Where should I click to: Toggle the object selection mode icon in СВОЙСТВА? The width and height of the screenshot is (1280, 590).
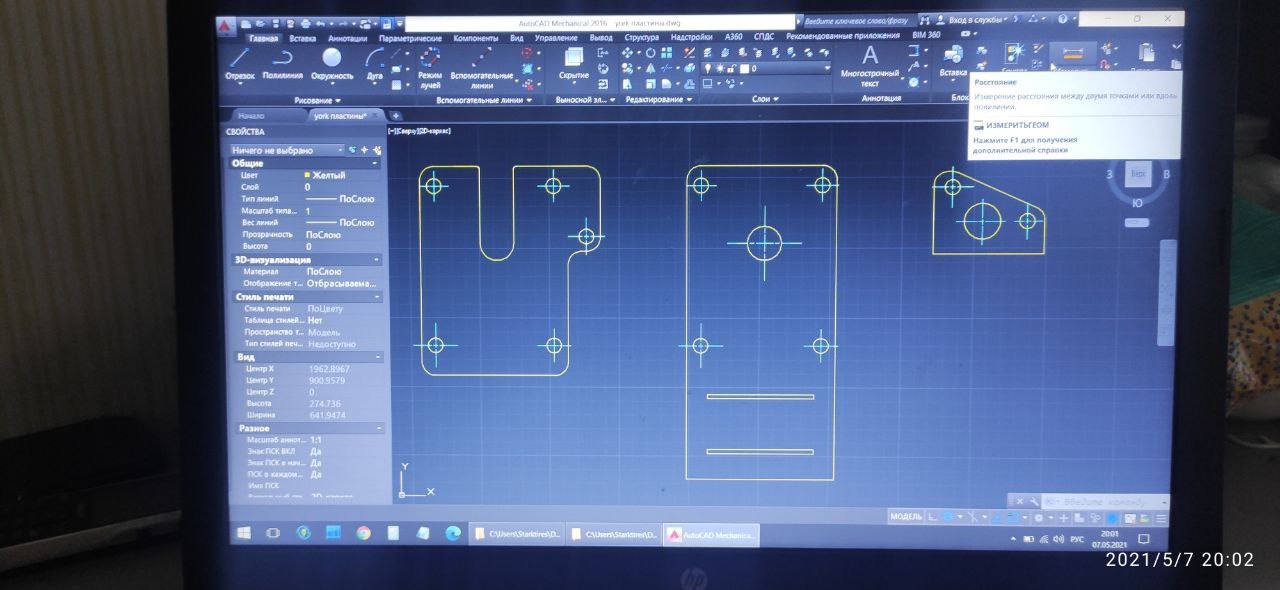pyautogui.click(x=352, y=150)
